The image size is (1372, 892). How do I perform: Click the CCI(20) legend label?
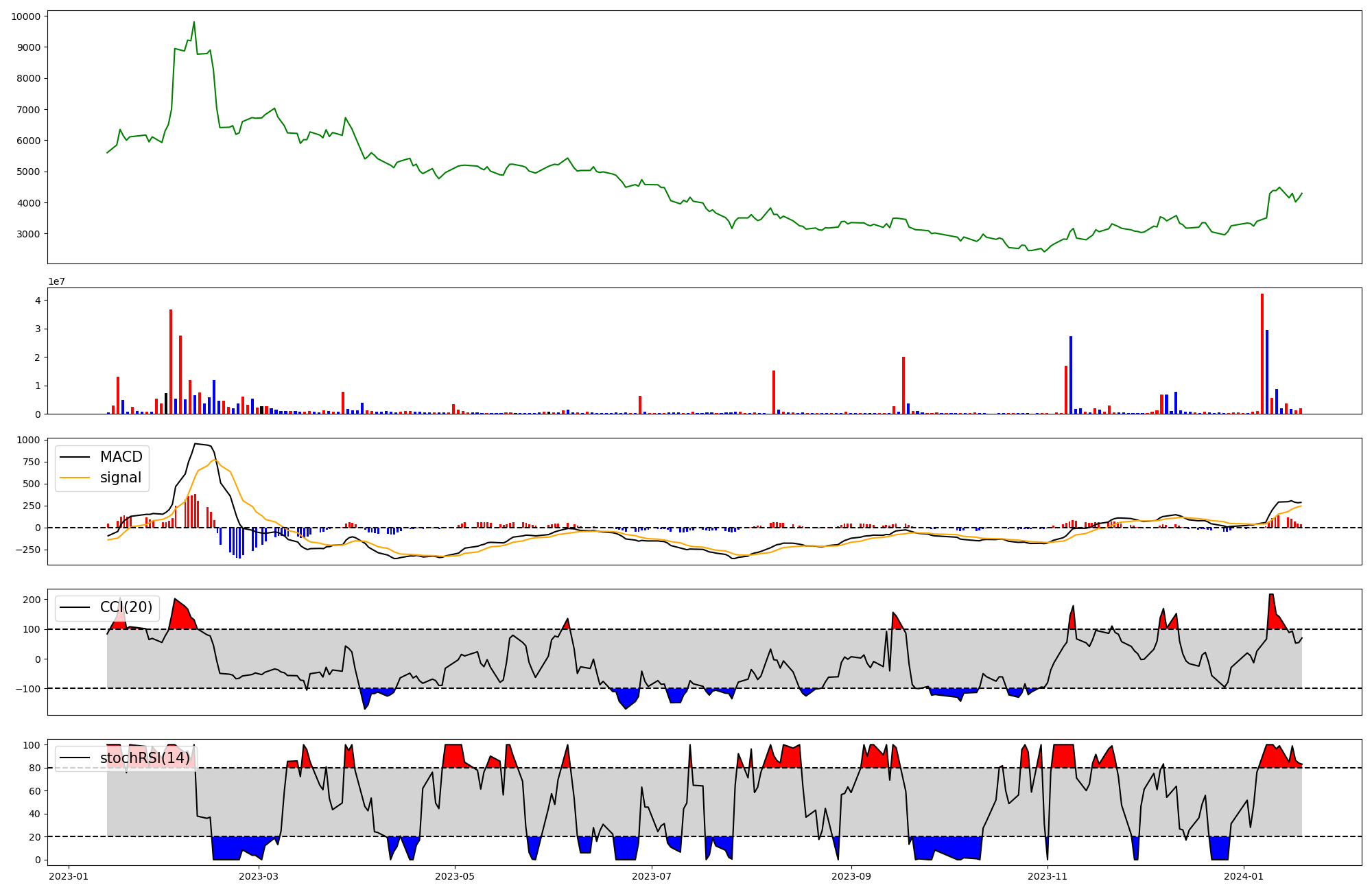point(126,607)
